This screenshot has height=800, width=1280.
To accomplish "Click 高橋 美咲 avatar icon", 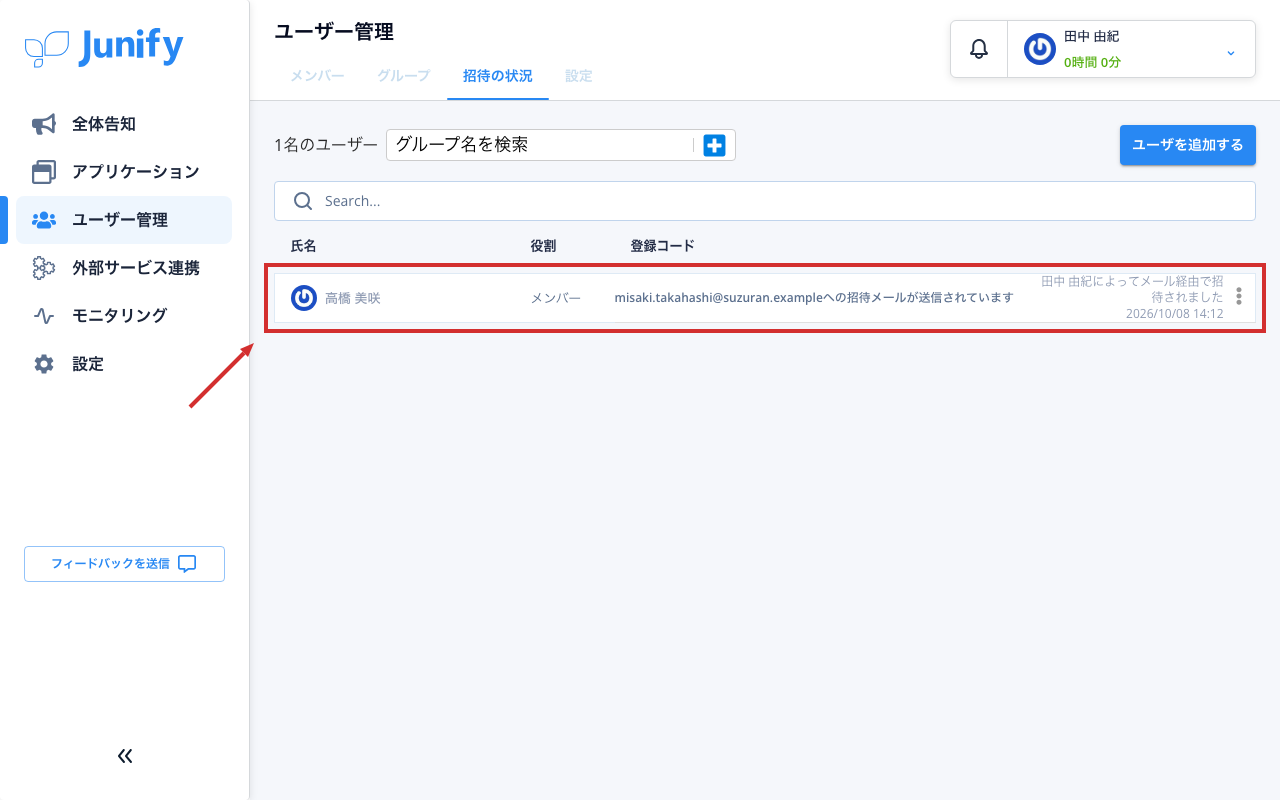I will [x=304, y=298].
